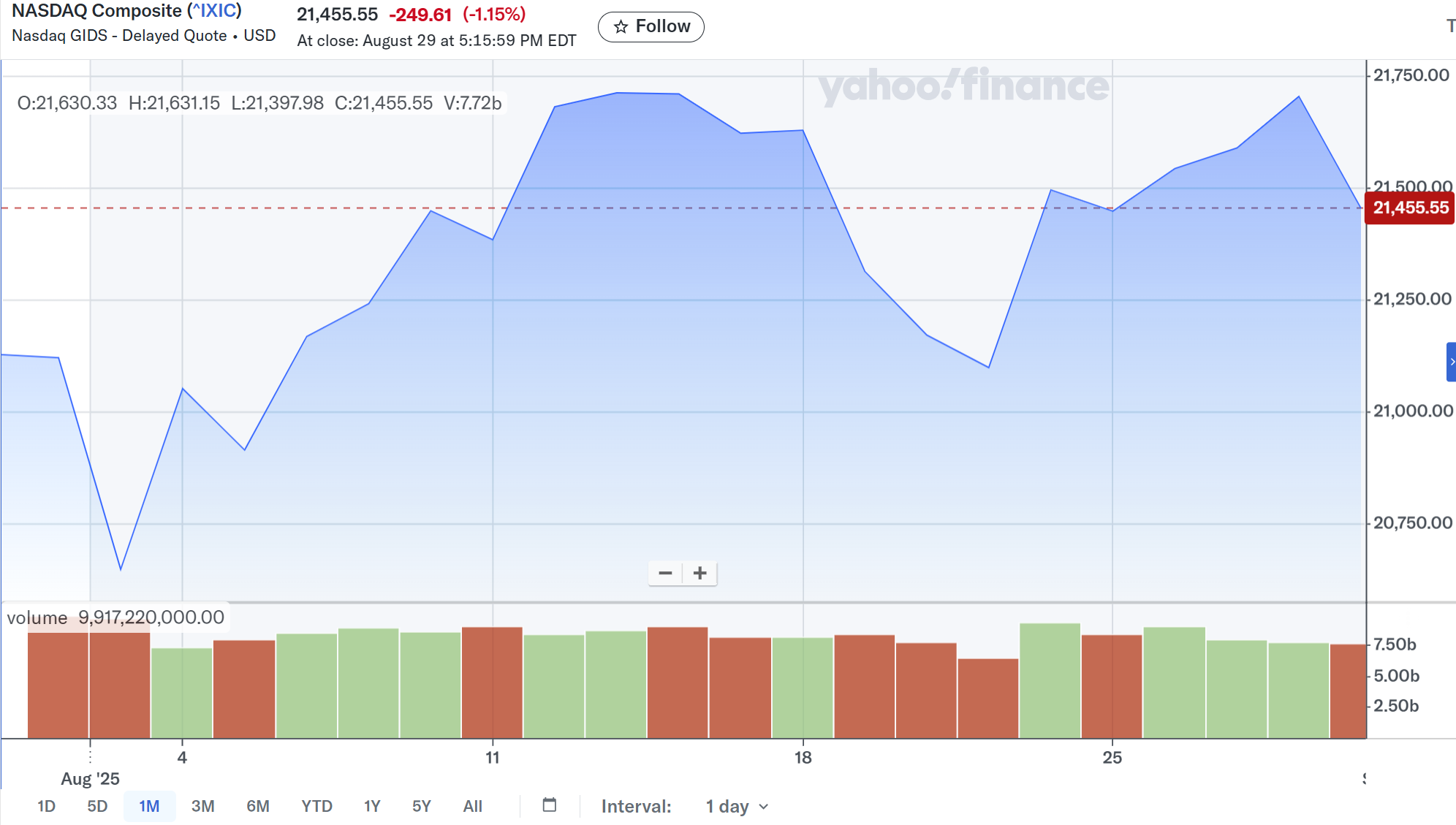Zoom in the chart with plus icon
1456x825 pixels.
pyautogui.click(x=700, y=574)
